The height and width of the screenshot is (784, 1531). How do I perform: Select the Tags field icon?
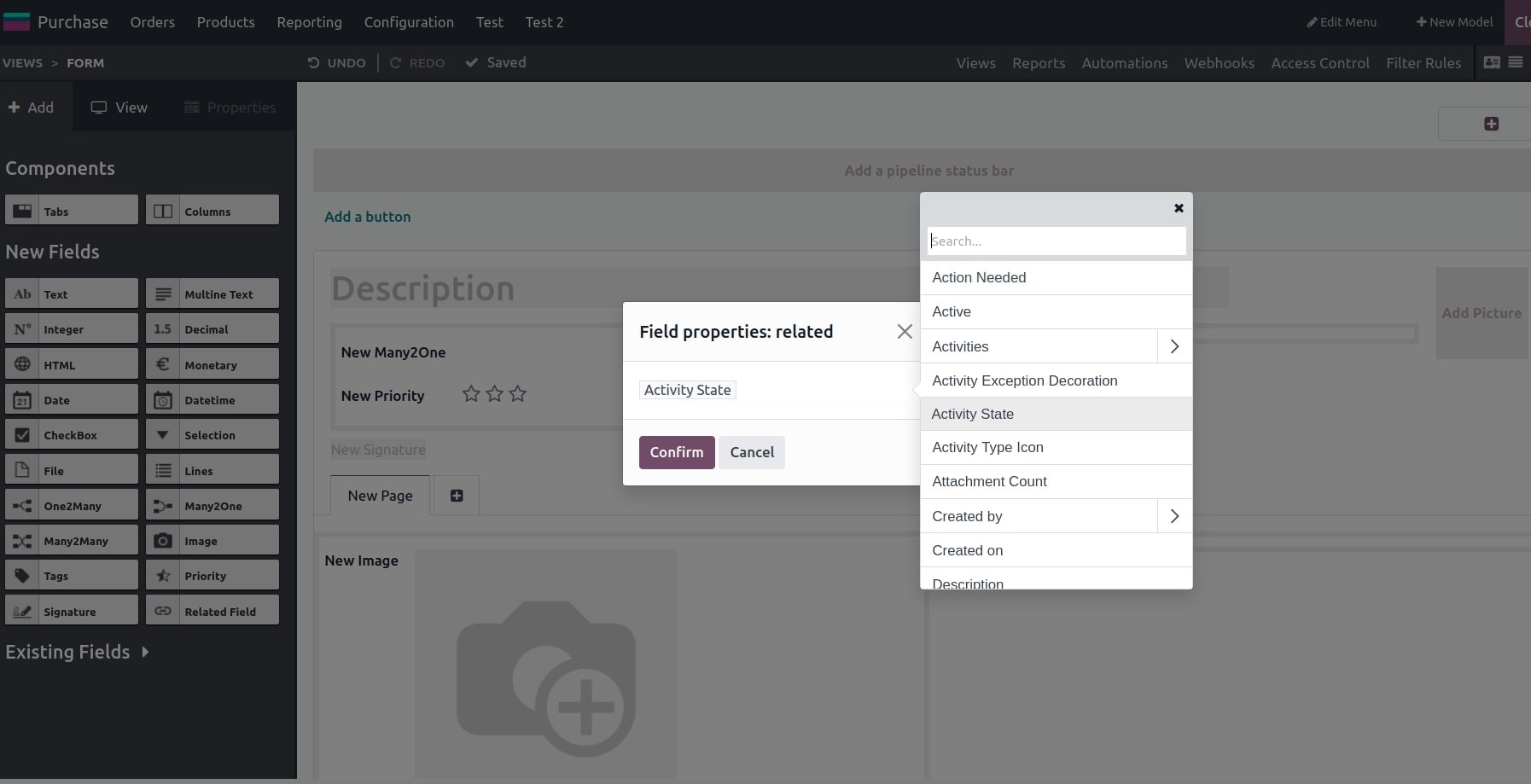(23, 575)
